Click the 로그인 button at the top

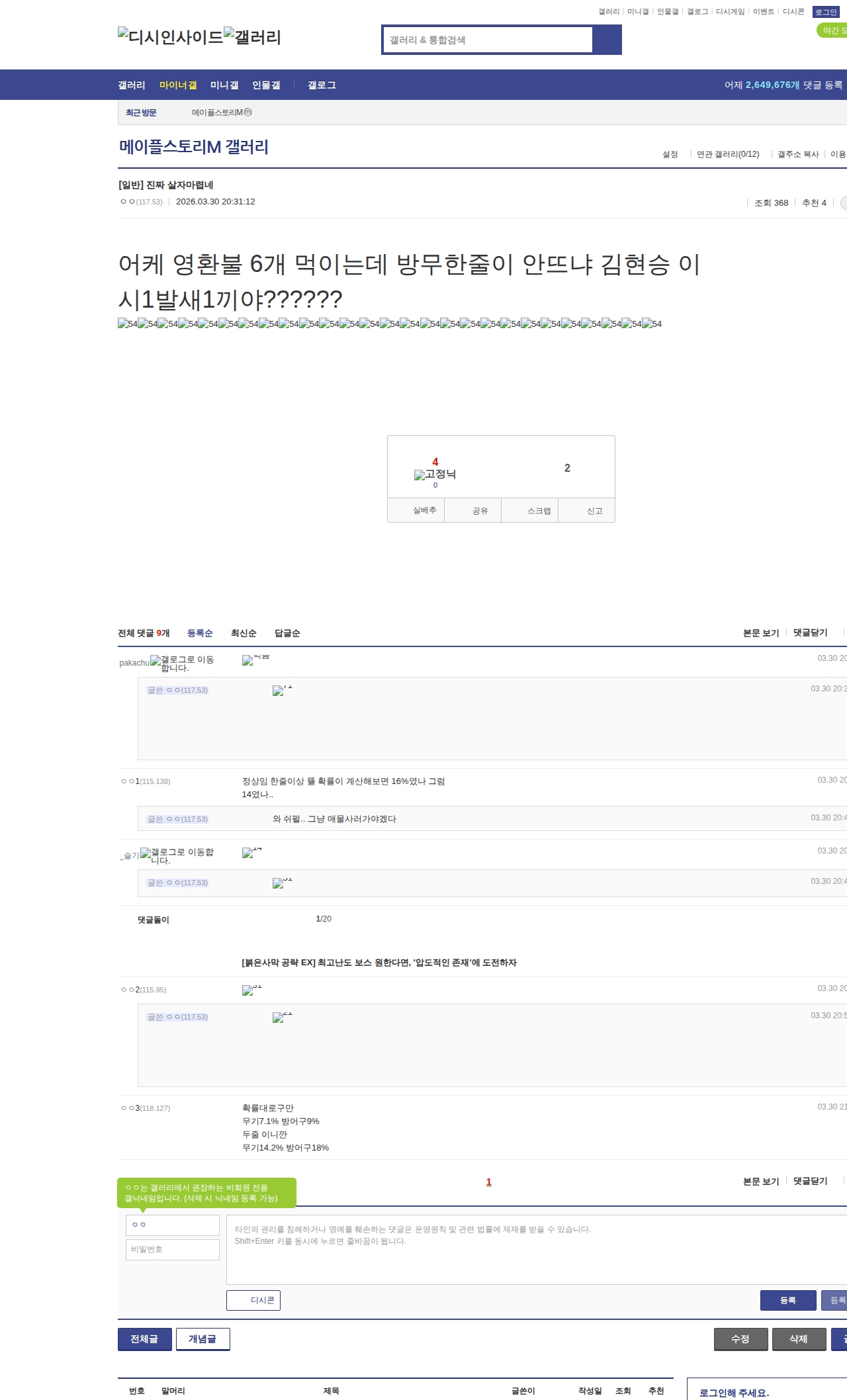pos(826,12)
